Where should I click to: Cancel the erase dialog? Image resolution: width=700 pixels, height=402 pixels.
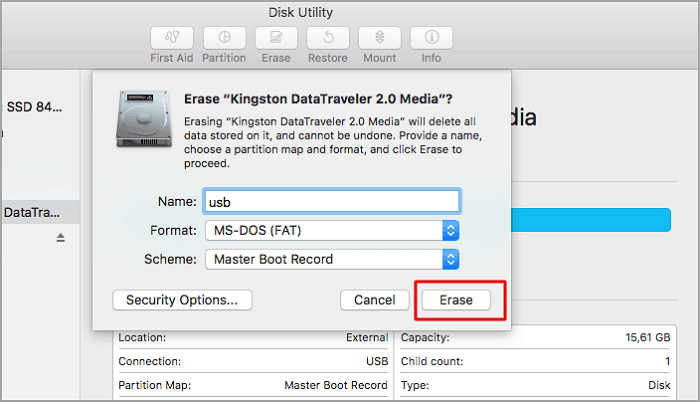pos(374,300)
